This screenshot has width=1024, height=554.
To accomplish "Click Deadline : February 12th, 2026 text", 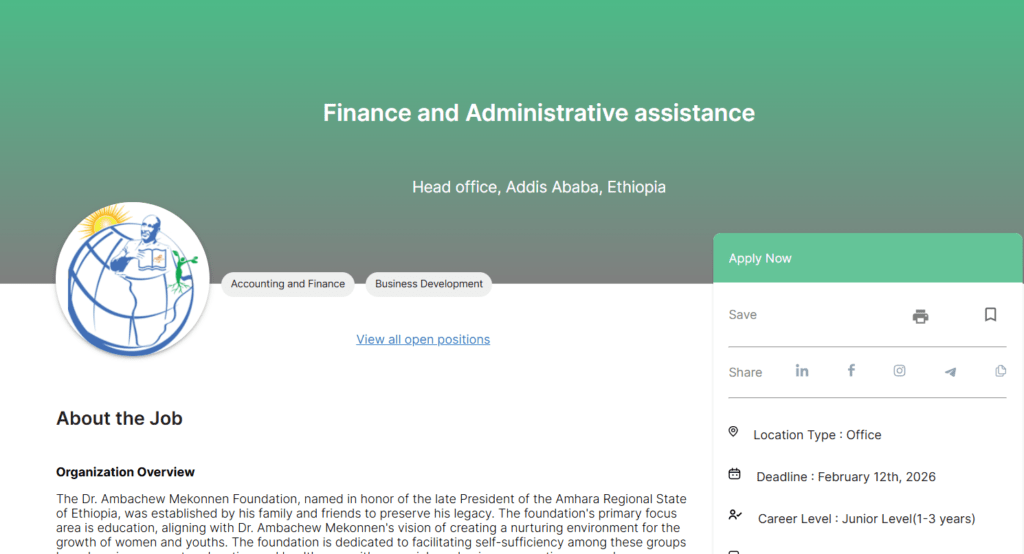I will [846, 477].
